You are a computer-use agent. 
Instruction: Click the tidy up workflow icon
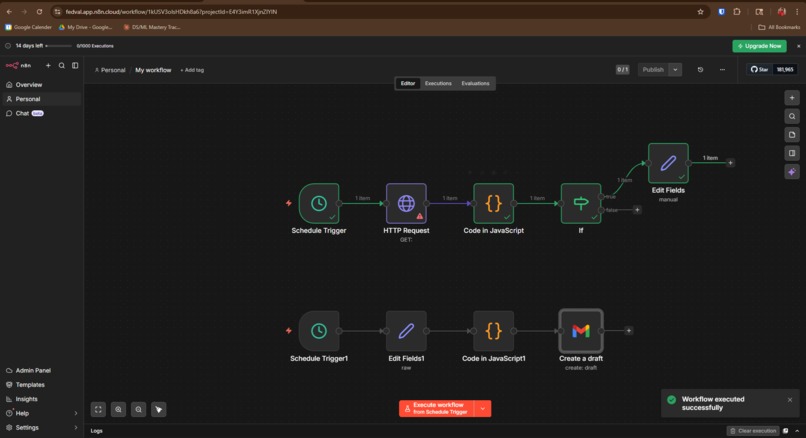click(158, 409)
